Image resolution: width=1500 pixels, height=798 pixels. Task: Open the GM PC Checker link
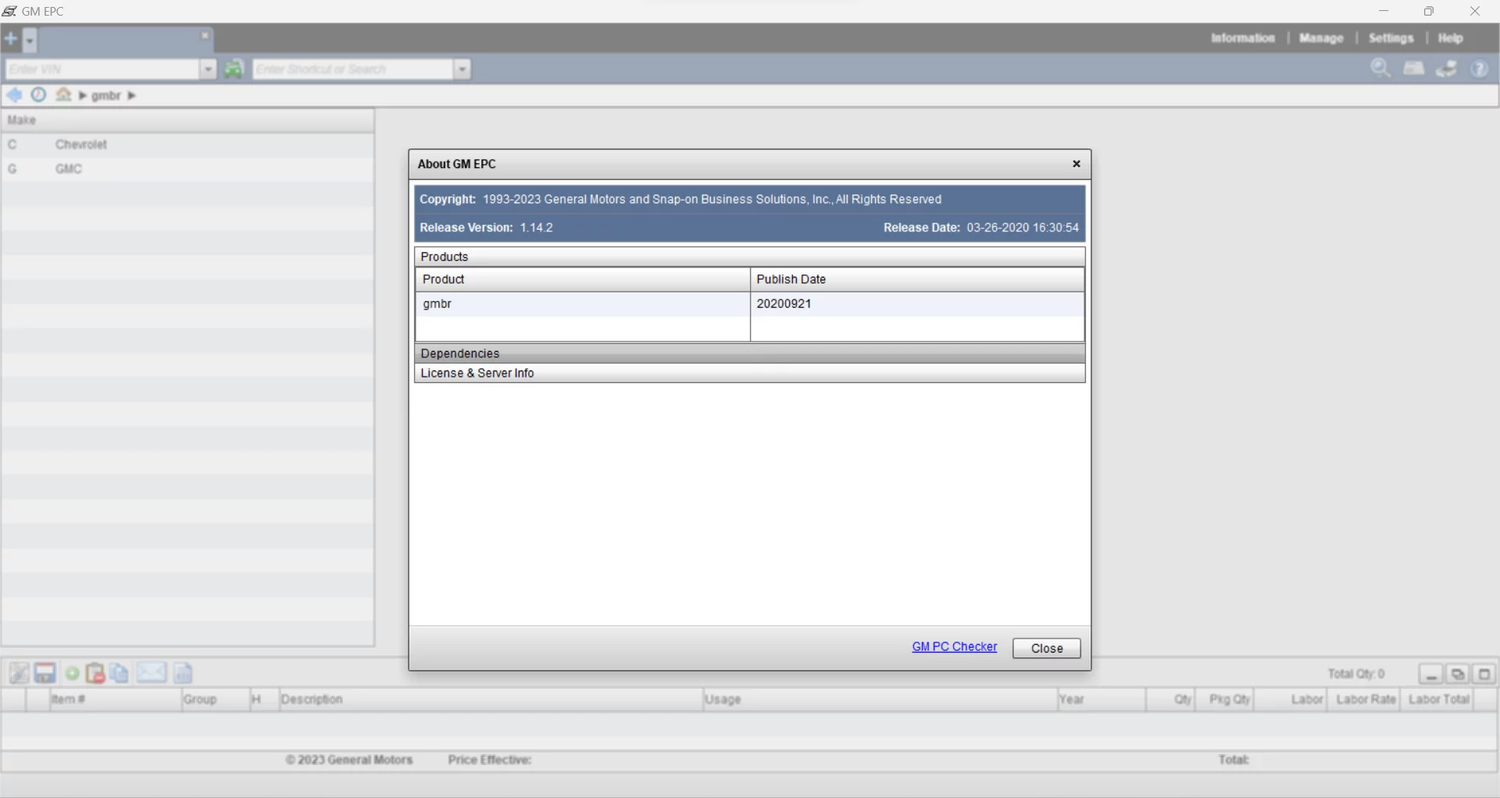pyautogui.click(x=954, y=647)
